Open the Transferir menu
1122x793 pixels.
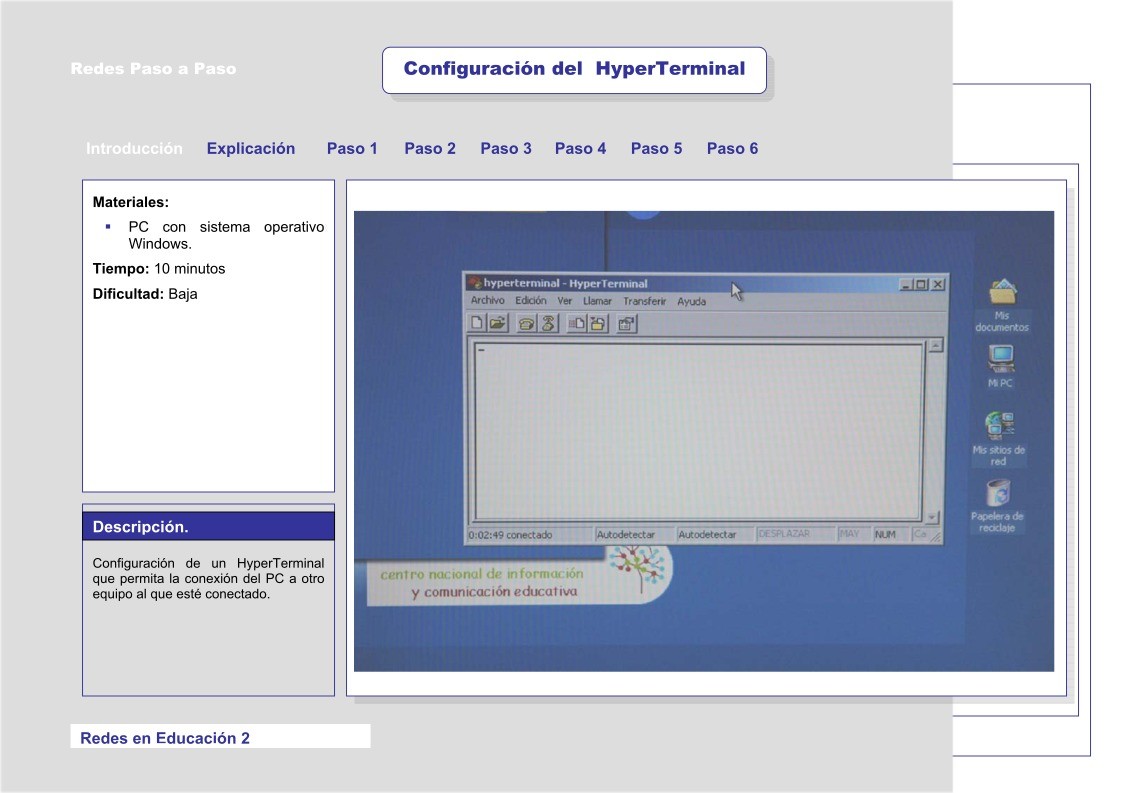click(644, 301)
